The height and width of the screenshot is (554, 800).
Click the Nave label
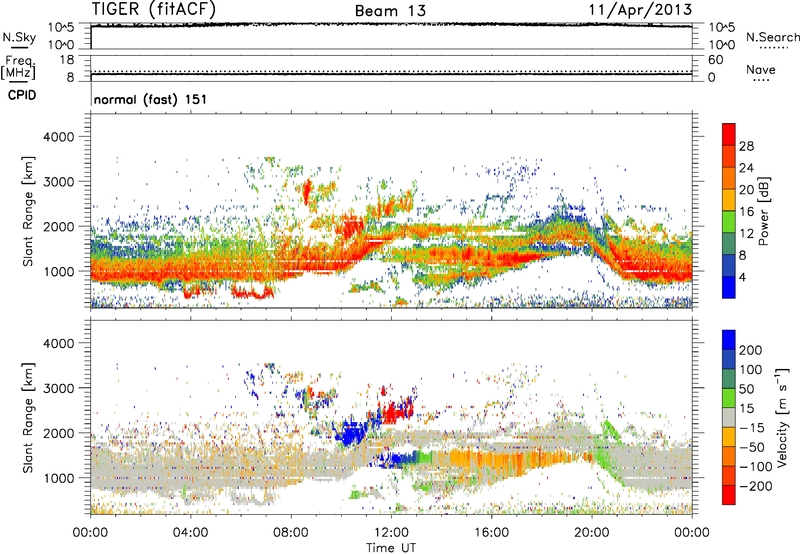point(761,69)
